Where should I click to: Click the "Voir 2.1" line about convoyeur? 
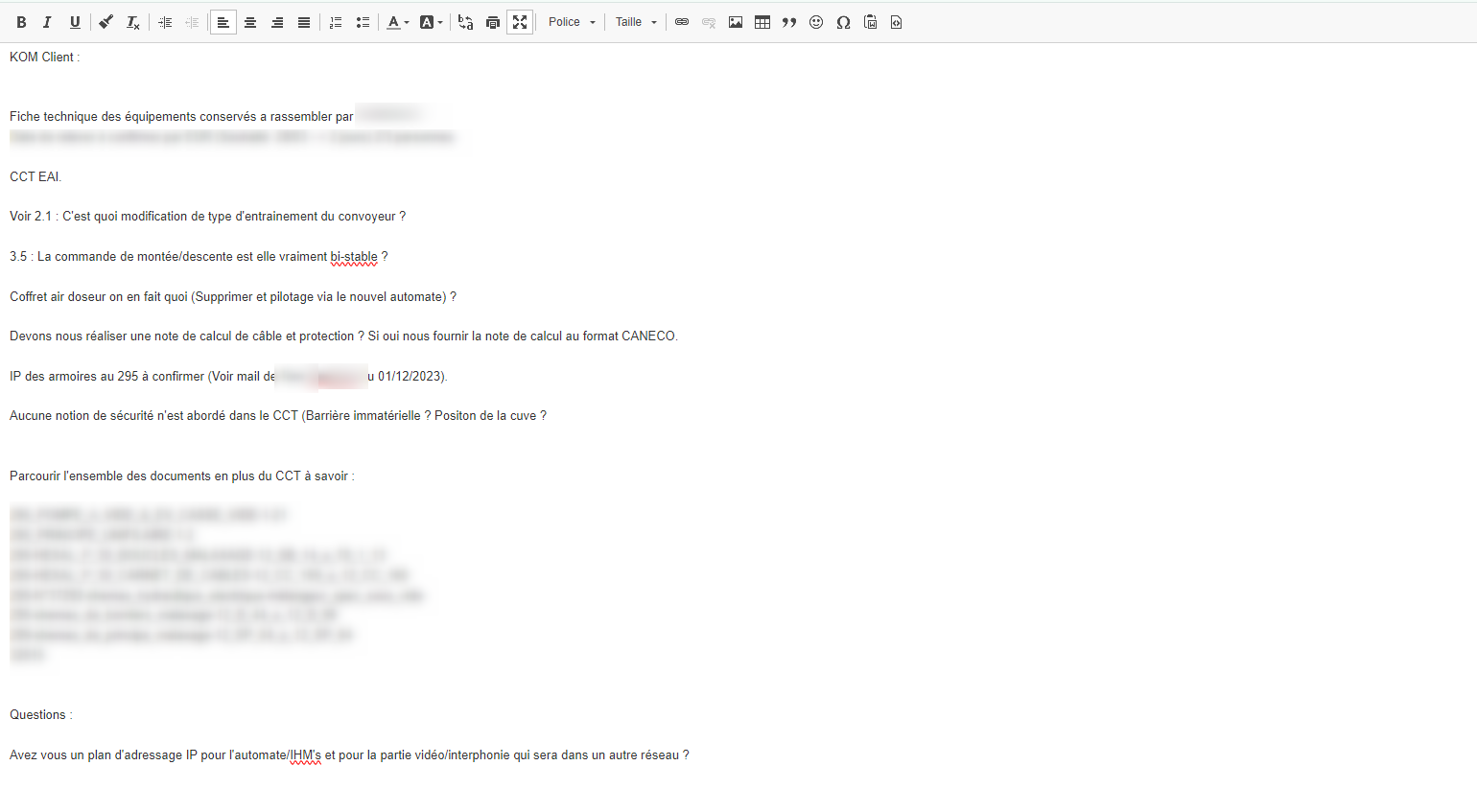point(208,217)
